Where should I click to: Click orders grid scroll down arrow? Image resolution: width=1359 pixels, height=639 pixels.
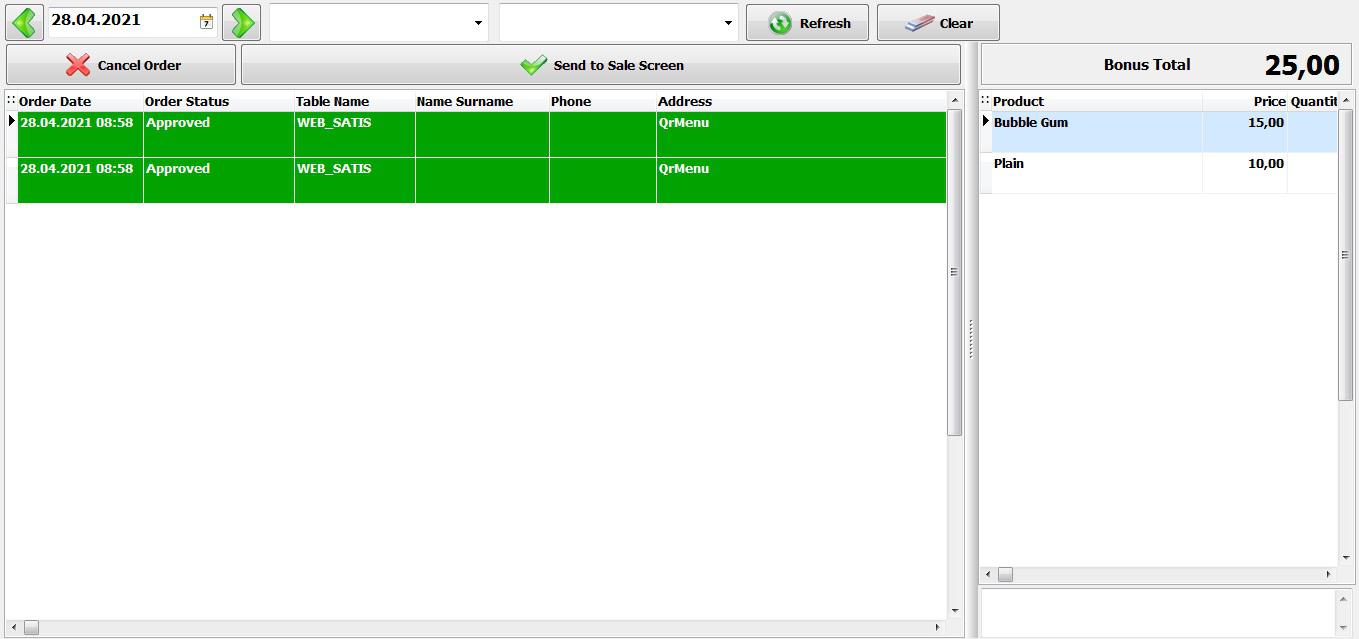[x=954, y=610]
